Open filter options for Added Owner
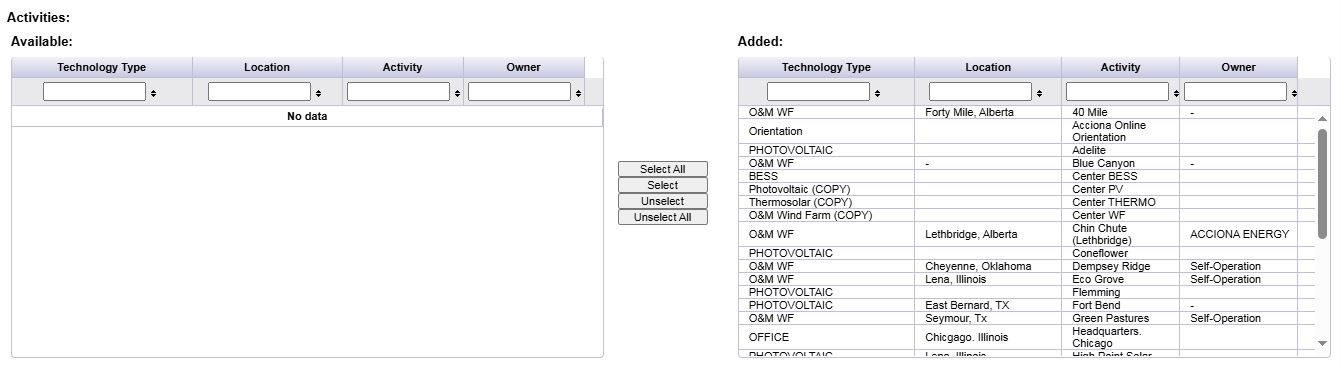Viewport: 1342px width, 366px height. [x=1294, y=93]
